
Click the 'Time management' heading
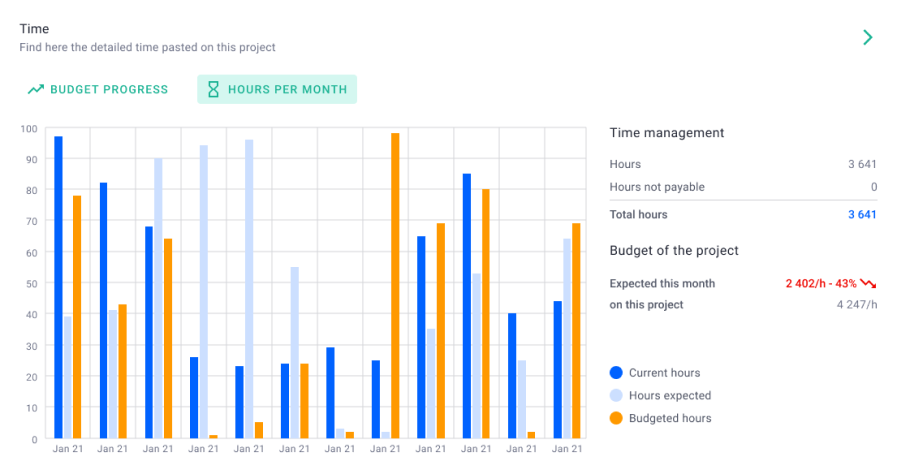coord(666,133)
